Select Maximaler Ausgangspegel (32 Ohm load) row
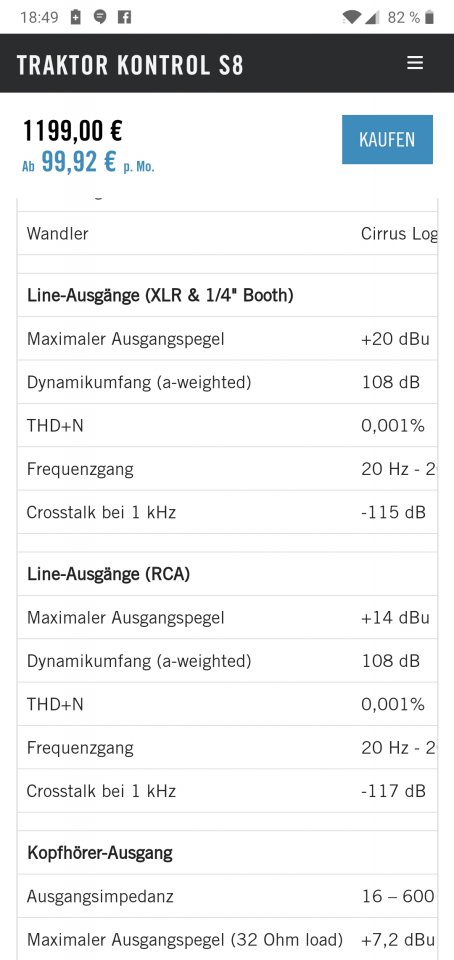454x960 pixels. pyautogui.click(x=227, y=939)
